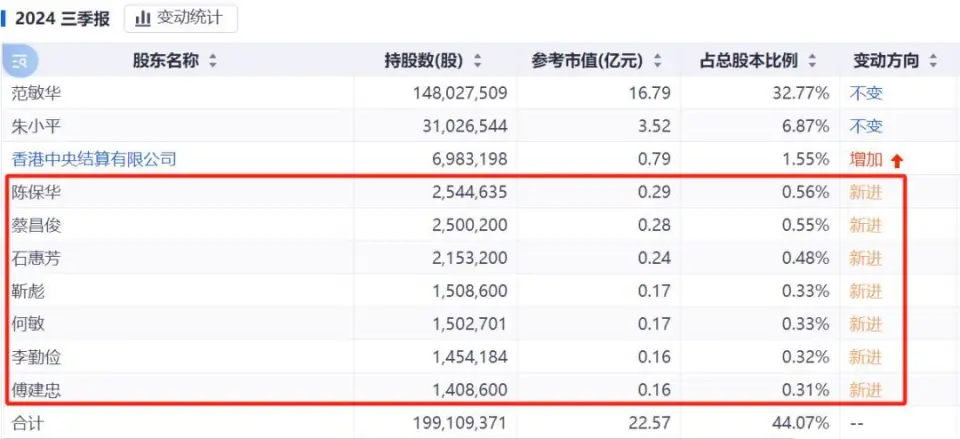The image size is (960, 439).
Task: Click 不变 status for 范敏华
Action: pyautogui.click(x=866, y=94)
